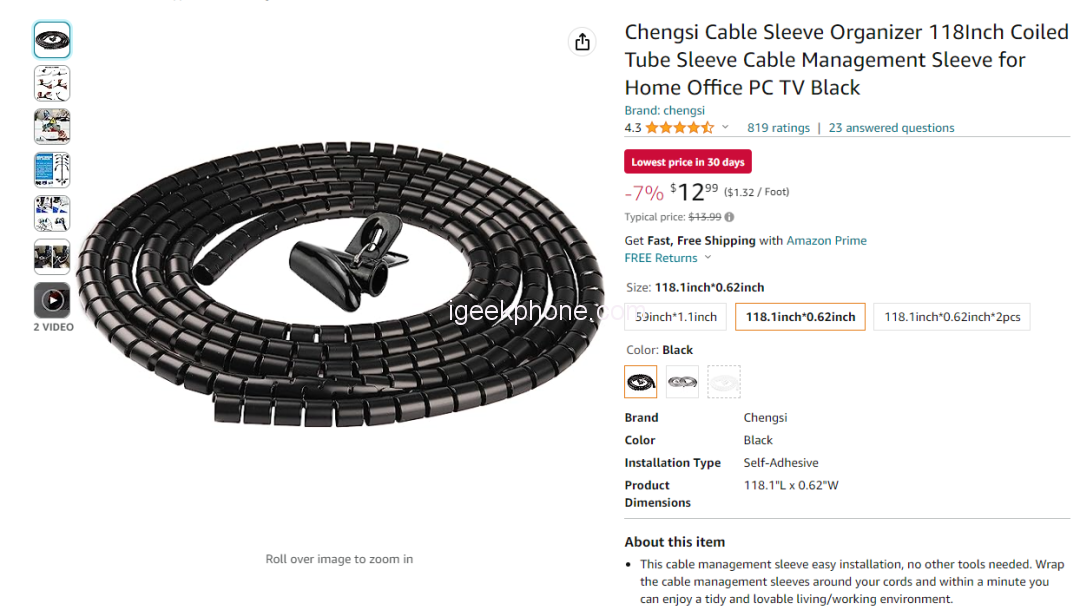Click the share icon above product image

click(582, 41)
